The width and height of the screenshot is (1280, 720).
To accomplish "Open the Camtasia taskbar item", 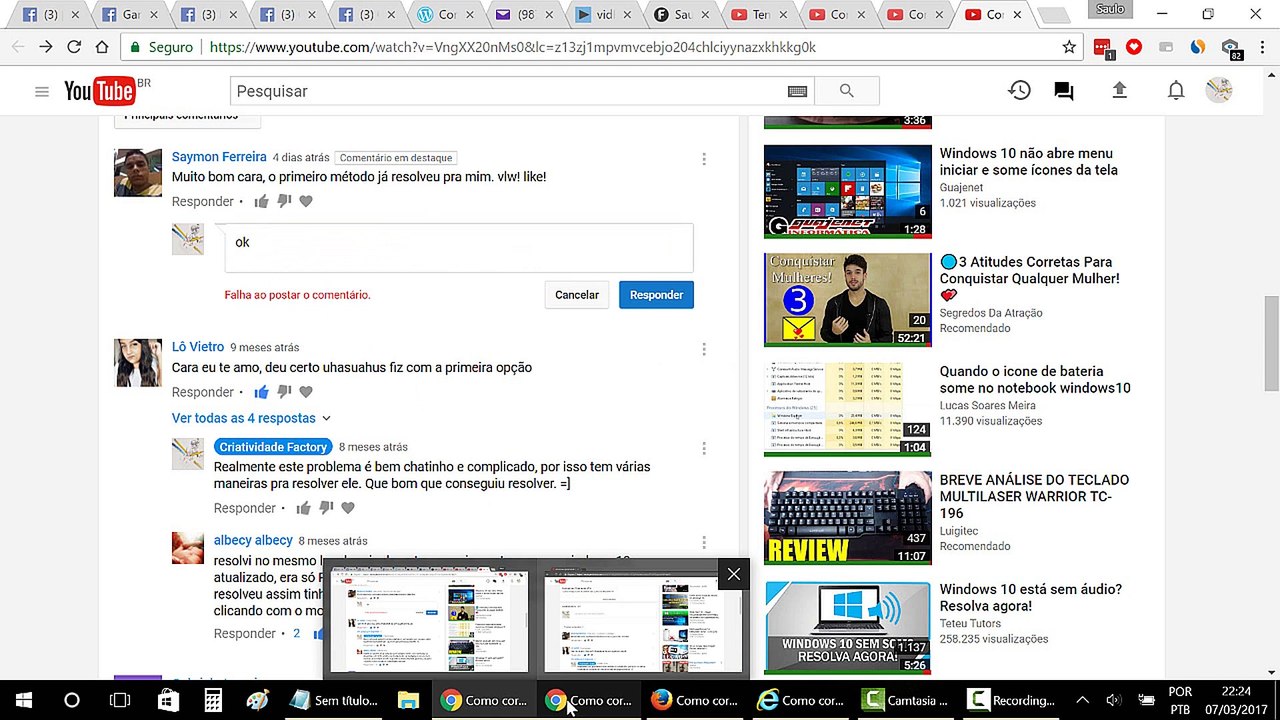I will [x=906, y=700].
